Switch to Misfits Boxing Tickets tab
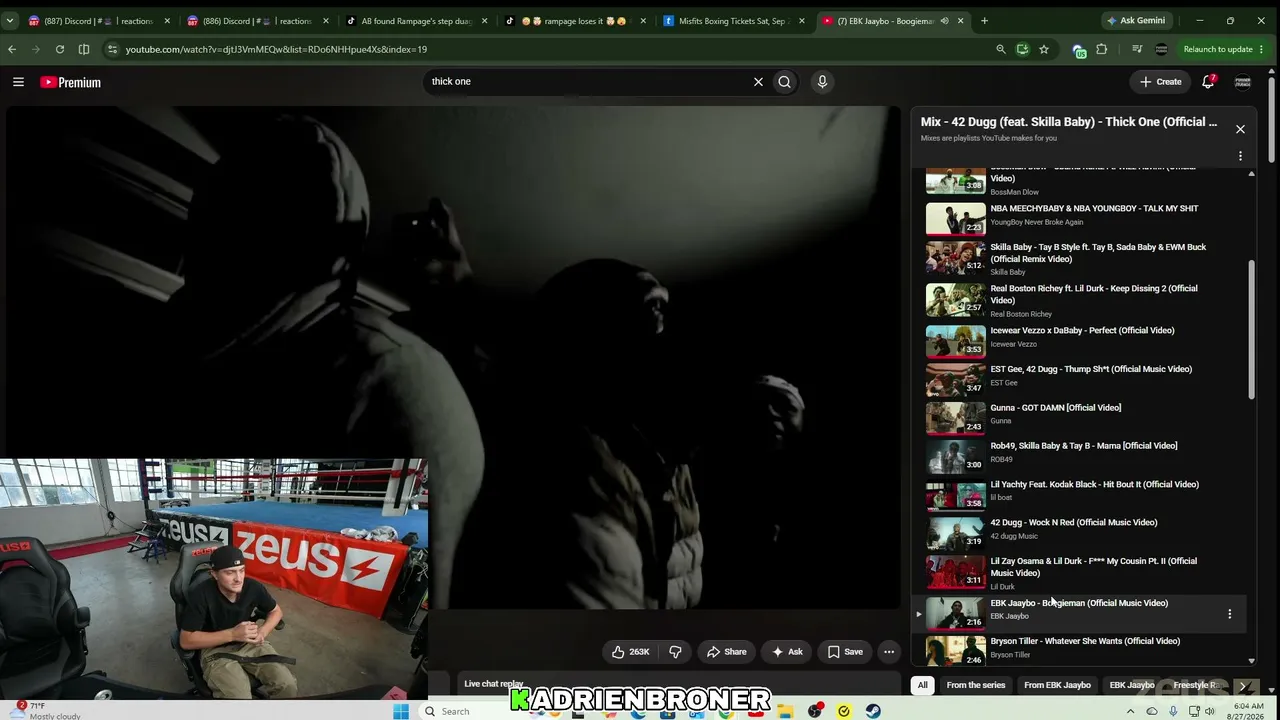 pyautogui.click(x=734, y=21)
